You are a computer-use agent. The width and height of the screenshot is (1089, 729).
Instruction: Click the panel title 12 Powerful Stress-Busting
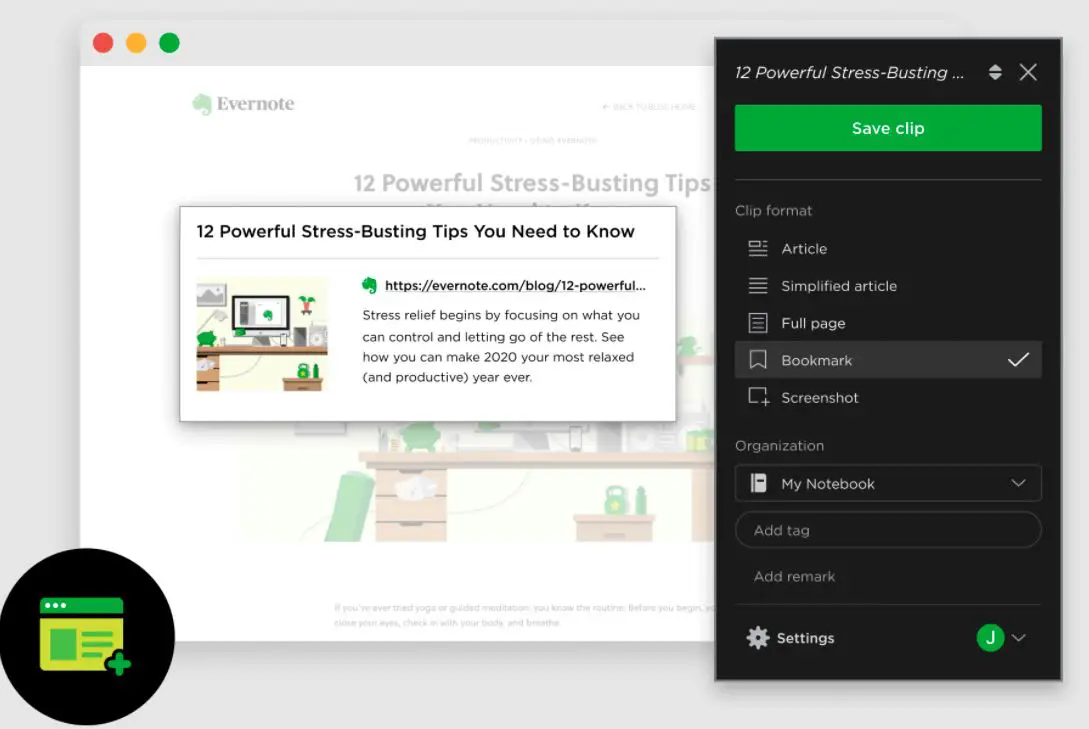(x=849, y=73)
